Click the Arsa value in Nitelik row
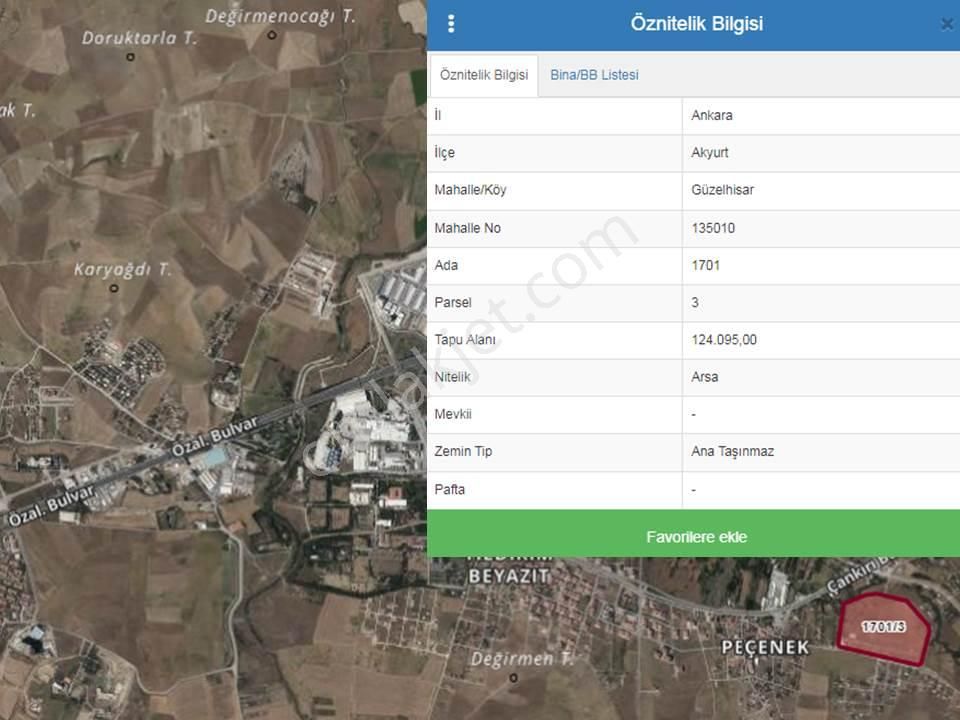The height and width of the screenshot is (720, 960). [704, 377]
